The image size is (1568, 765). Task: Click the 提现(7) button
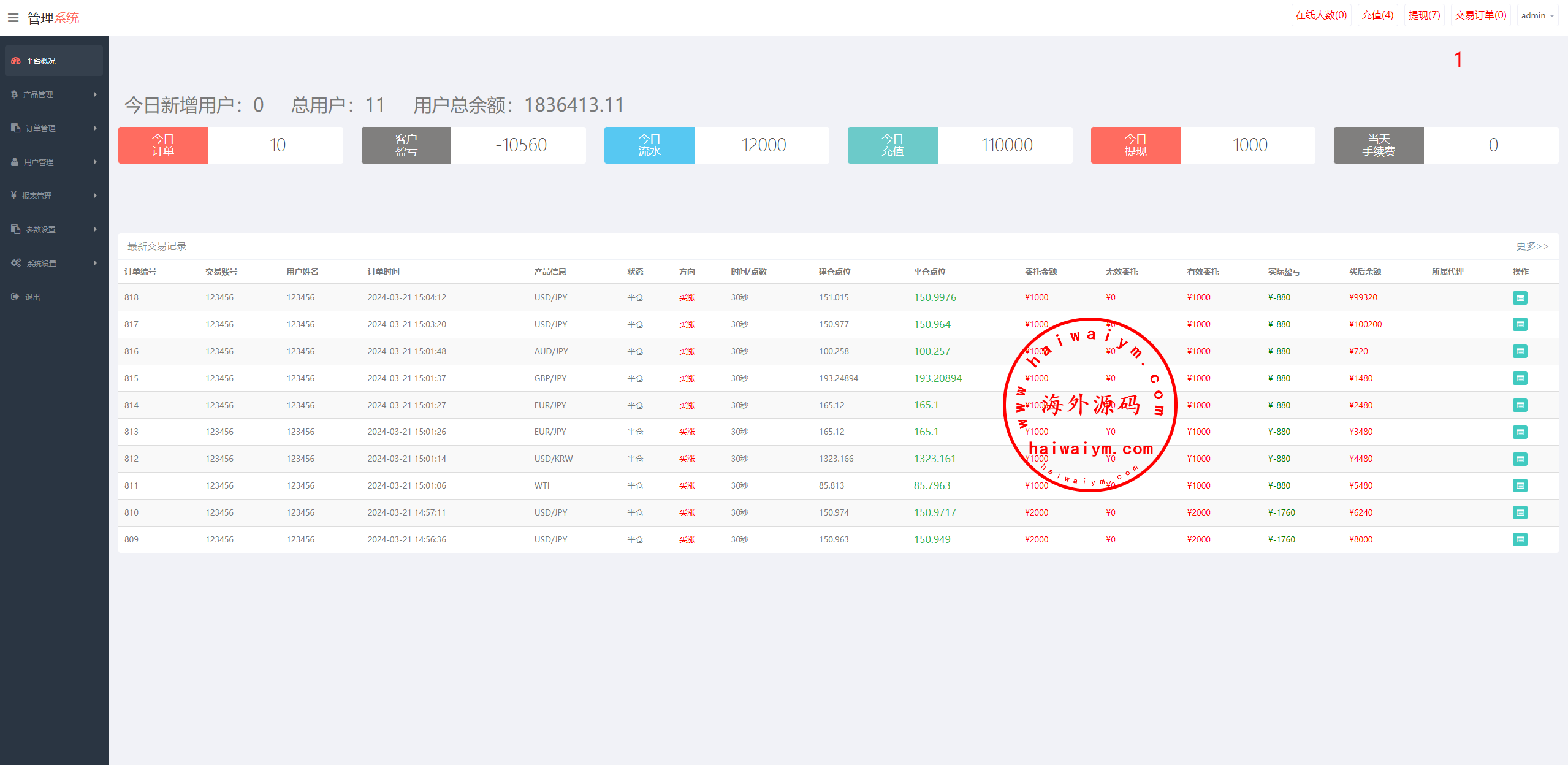tap(1424, 15)
